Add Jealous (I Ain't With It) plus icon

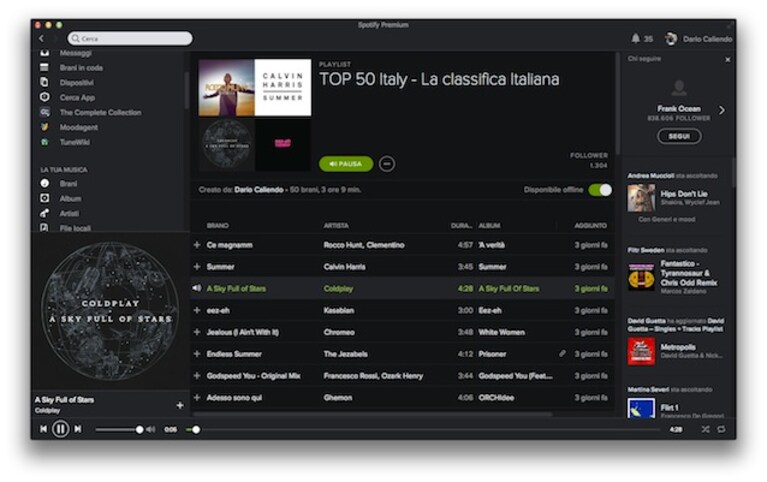(x=197, y=332)
